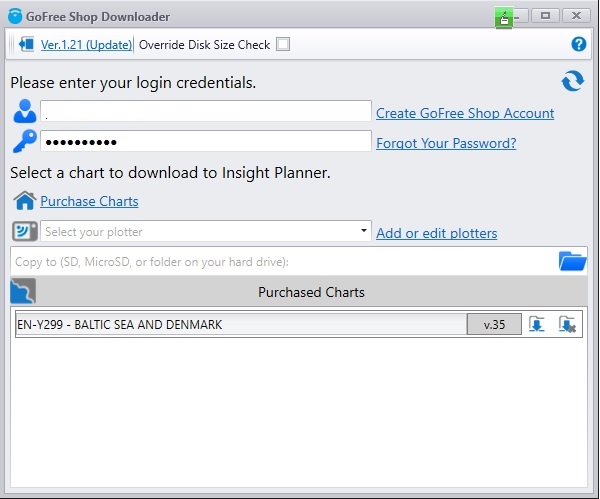This screenshot has width=600, height=499.
Task: Click the Create GoFree Shop Account link
Action: [465, 113]
